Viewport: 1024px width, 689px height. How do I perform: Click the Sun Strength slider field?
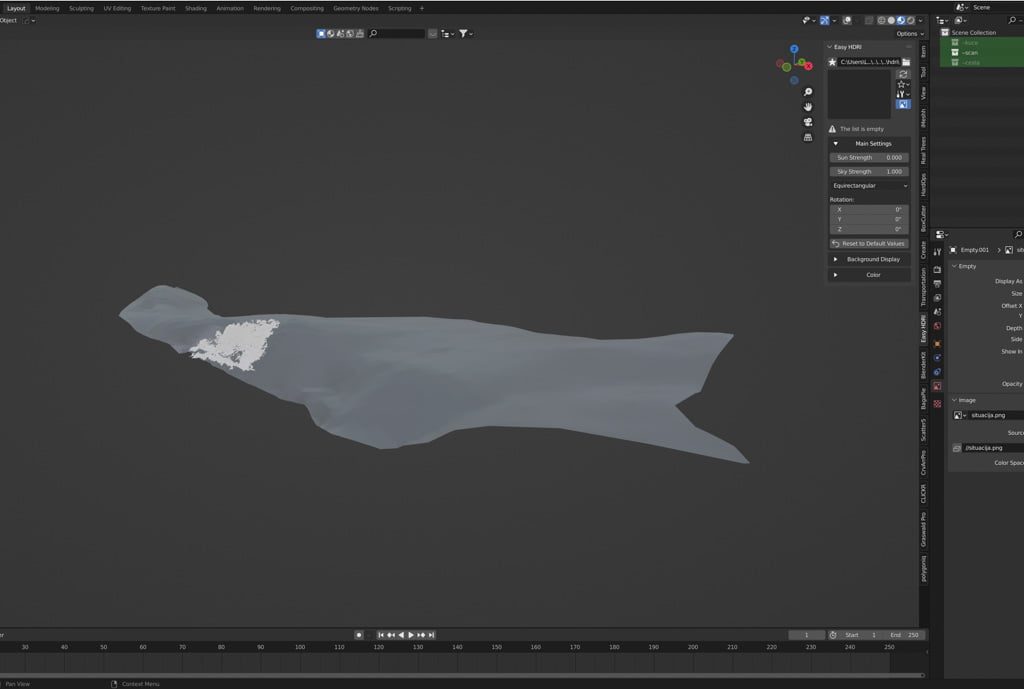[869, 157]
